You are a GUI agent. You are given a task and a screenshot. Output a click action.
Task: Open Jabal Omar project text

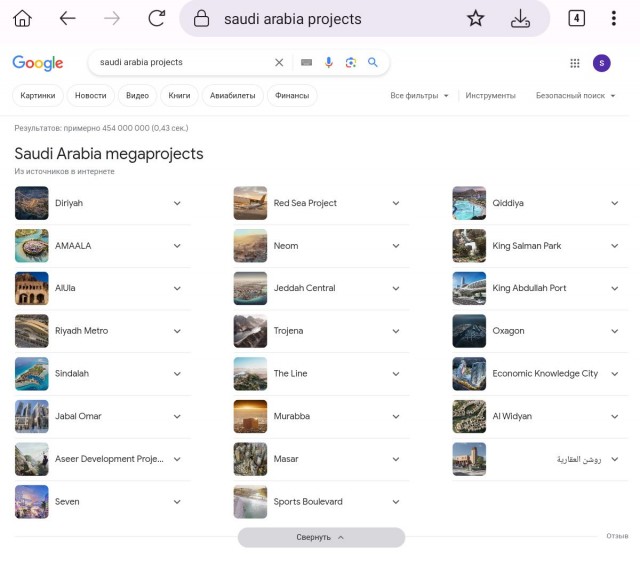78,416
